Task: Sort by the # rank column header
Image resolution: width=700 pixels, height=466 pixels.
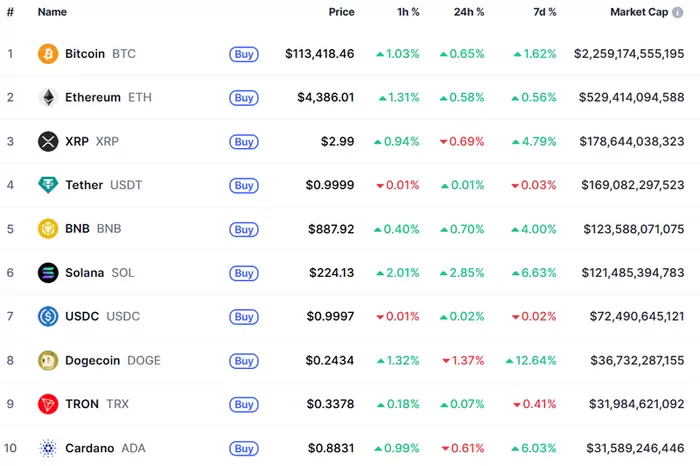Action: (10, 12)
